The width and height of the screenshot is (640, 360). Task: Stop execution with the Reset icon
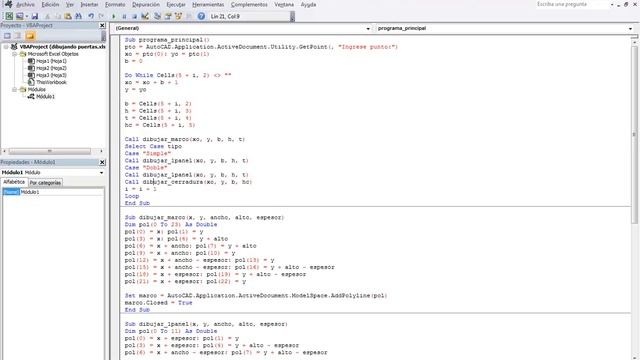tap(134, 16)
